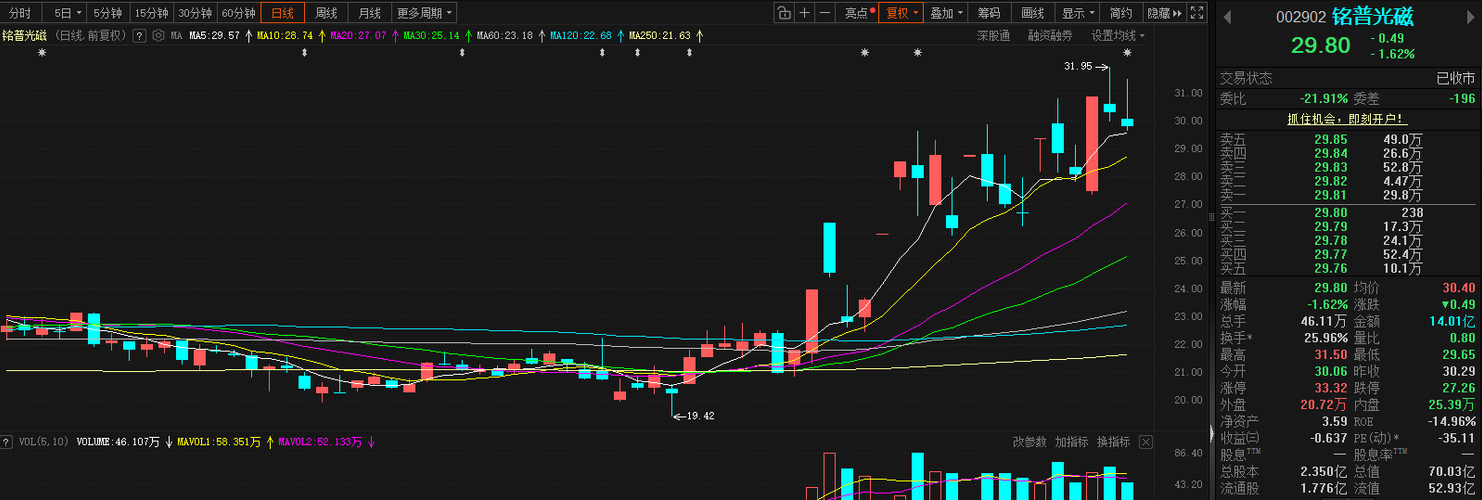
Task: Close the VOL indicator panel
Action: 1146,441
